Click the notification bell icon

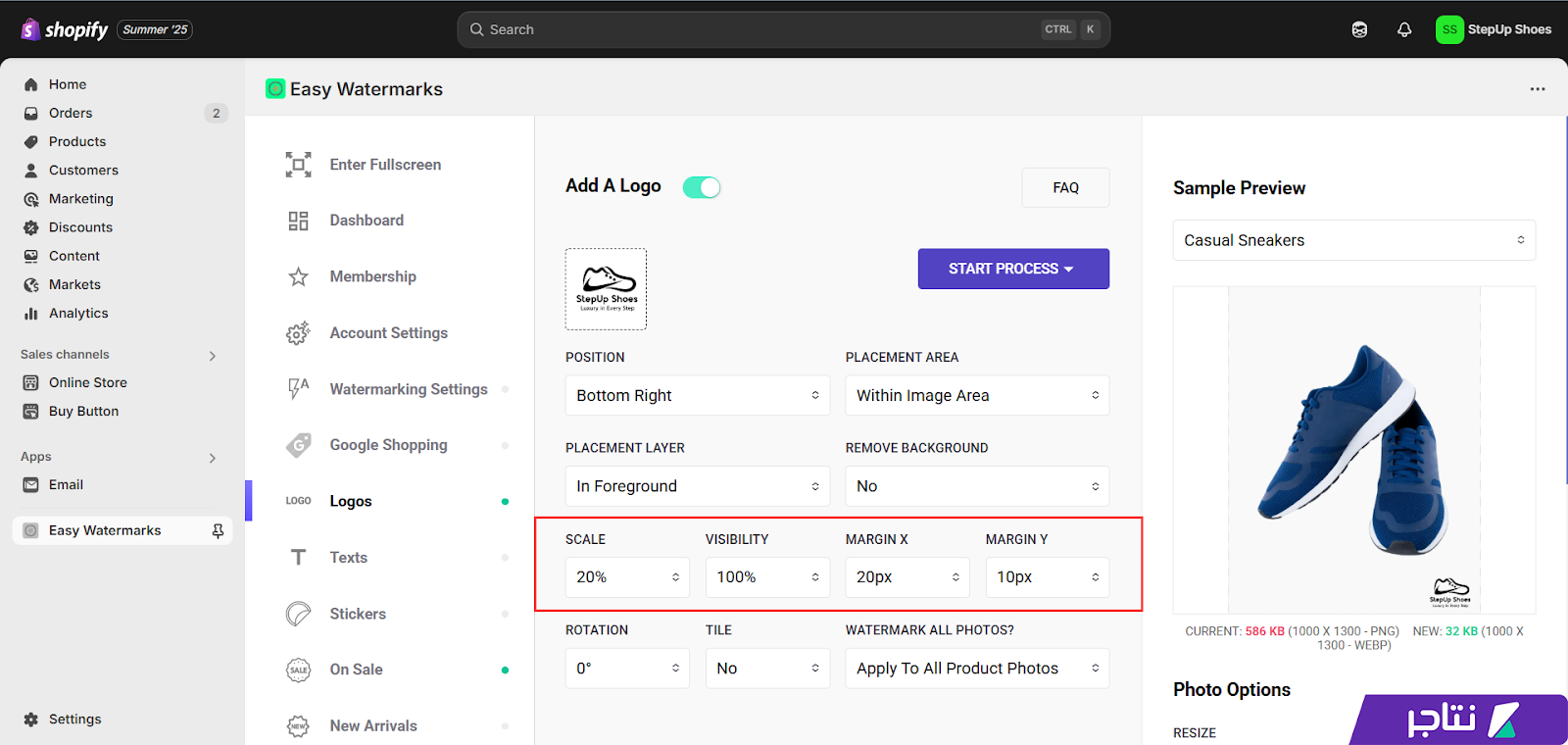(x=1404, y=29)
